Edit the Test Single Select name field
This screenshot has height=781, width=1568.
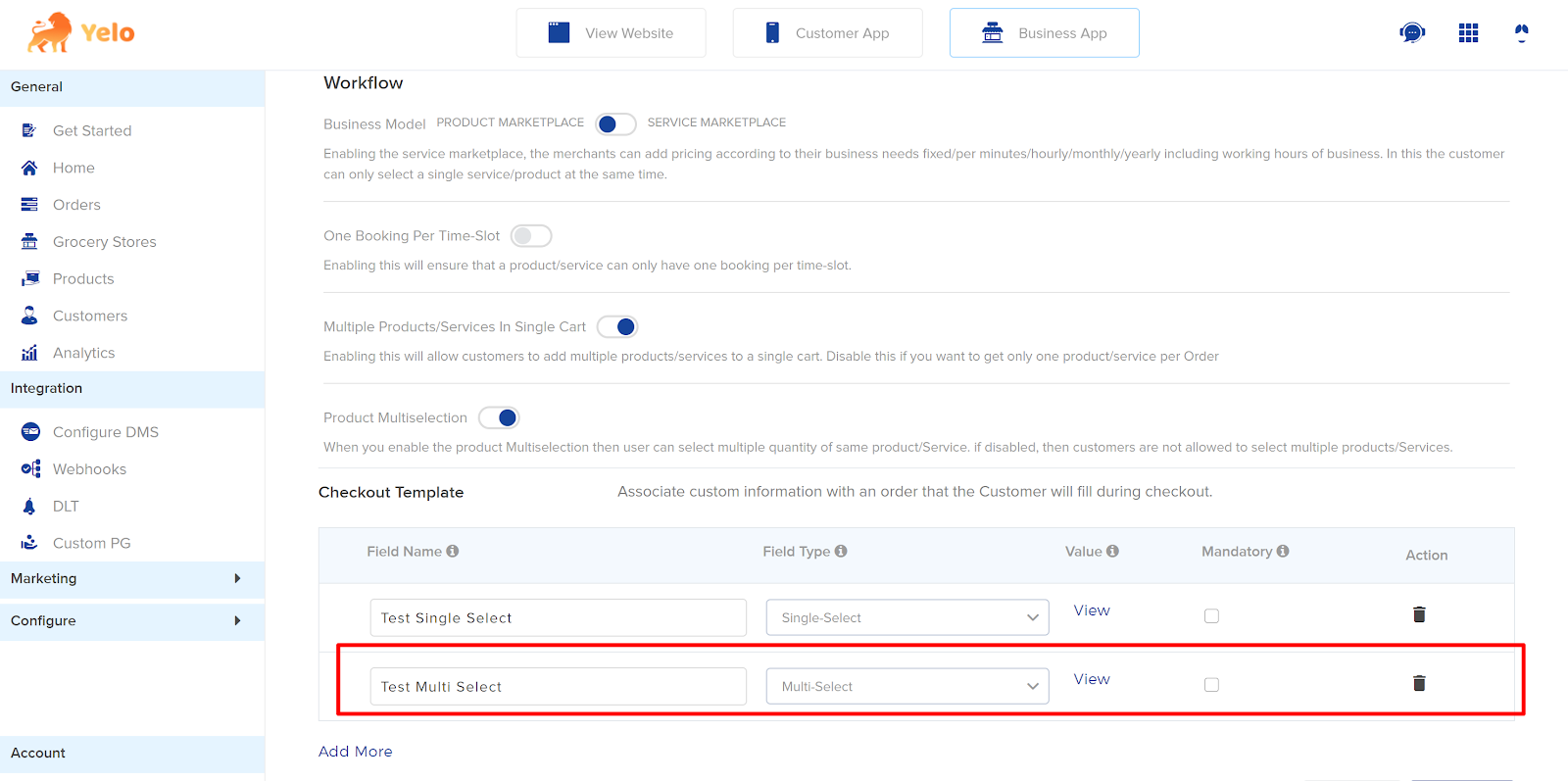pos(559,617)
